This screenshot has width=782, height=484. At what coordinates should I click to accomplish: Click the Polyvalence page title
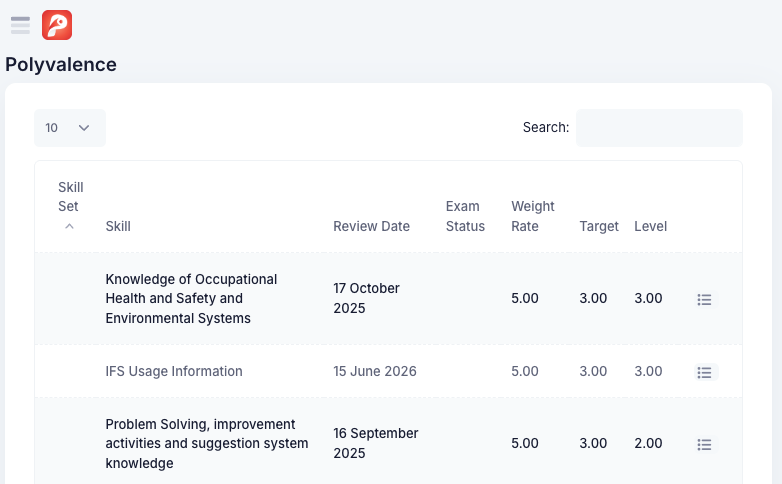[x=61, y=64]
